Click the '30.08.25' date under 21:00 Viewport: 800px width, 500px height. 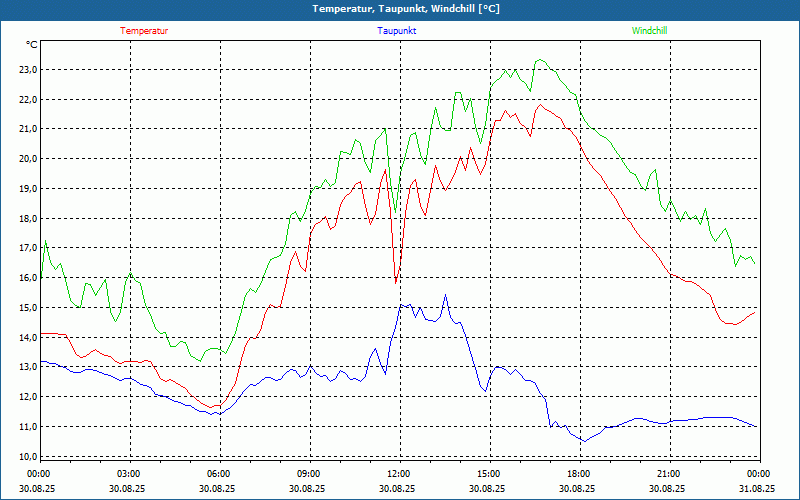667,488
